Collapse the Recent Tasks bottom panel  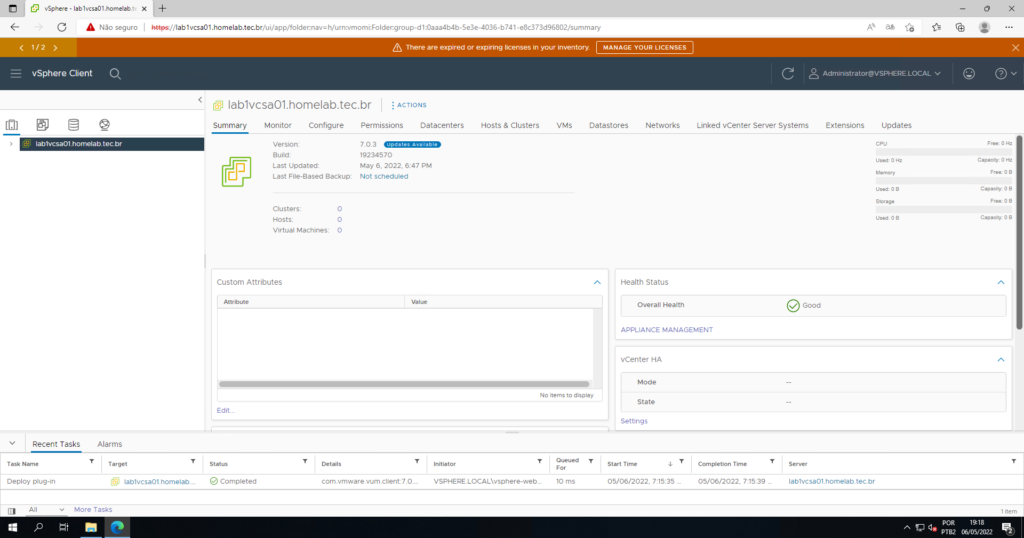pyautogui.click(x=12, y=443)
